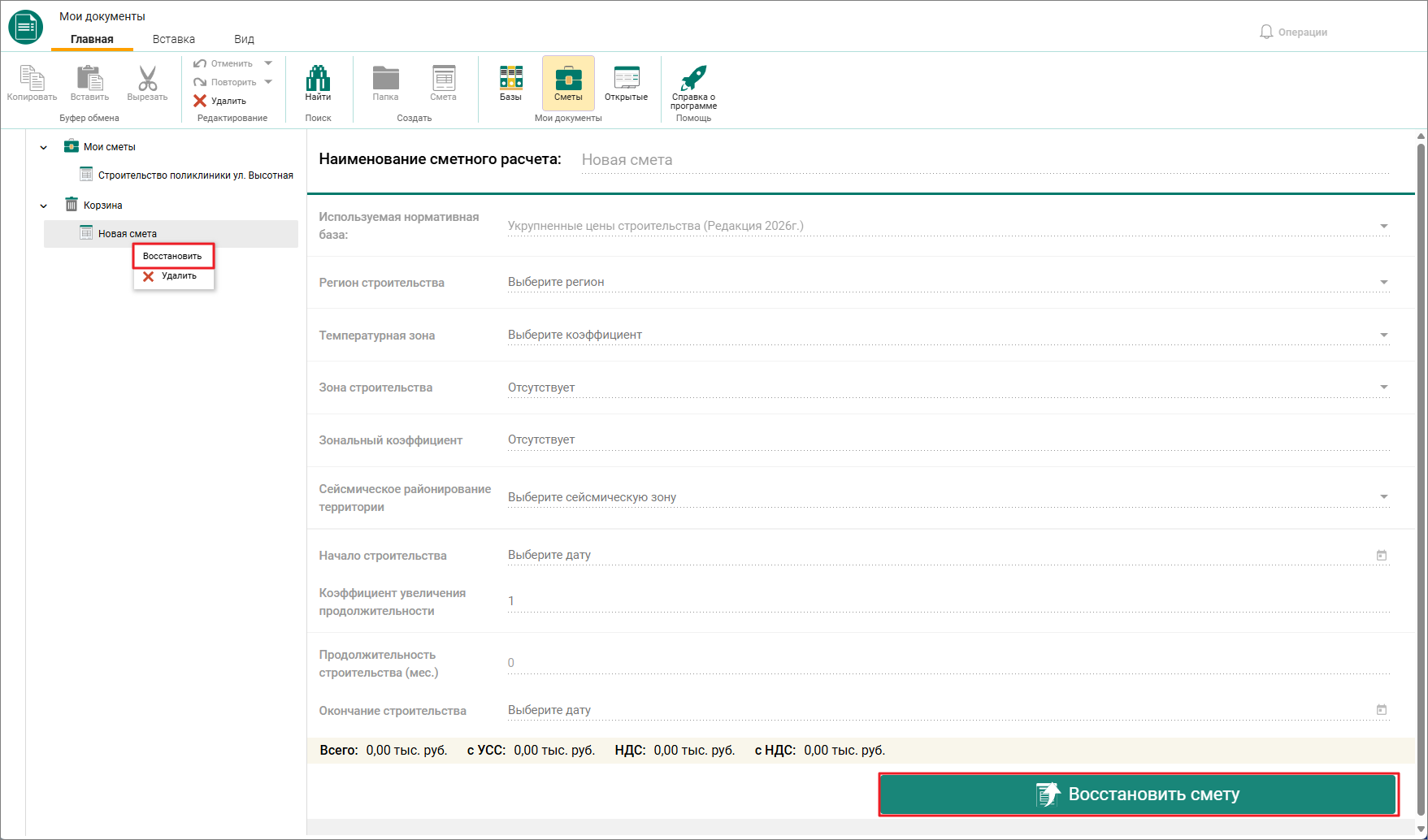Click the Вырезать (Cut) scissors icon
The width and height of the screenshot is (1428, 840).
pyautogui.click(x=147, y=78)
